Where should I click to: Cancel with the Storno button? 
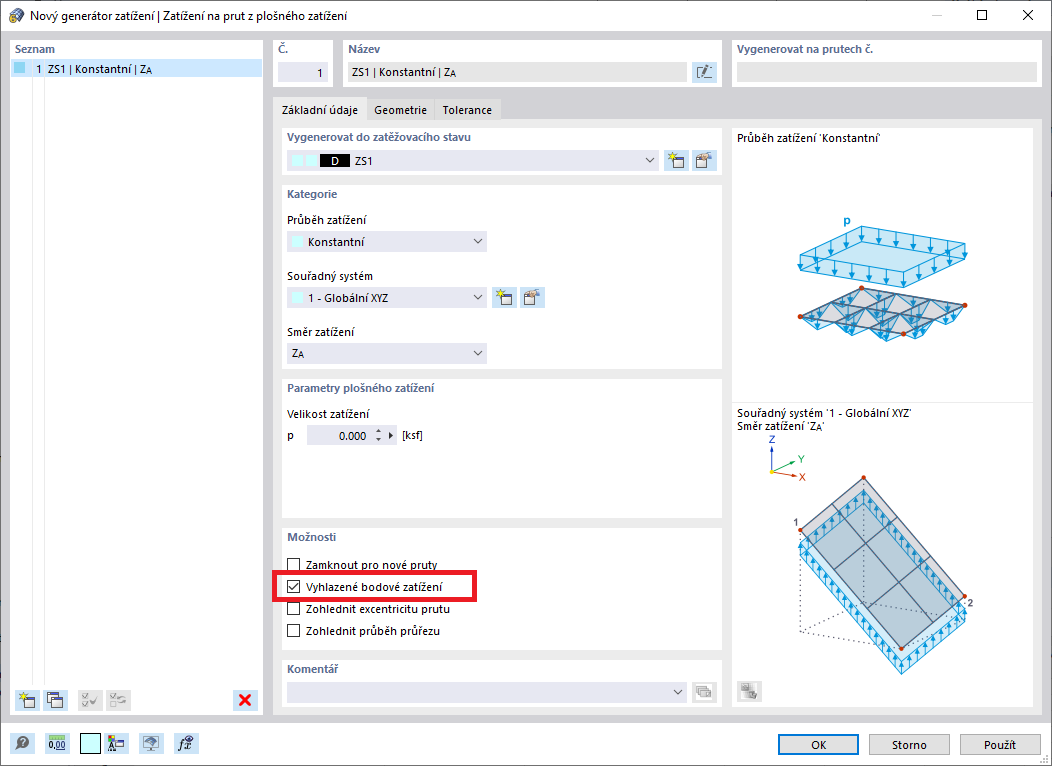click(x=909, y=745)
